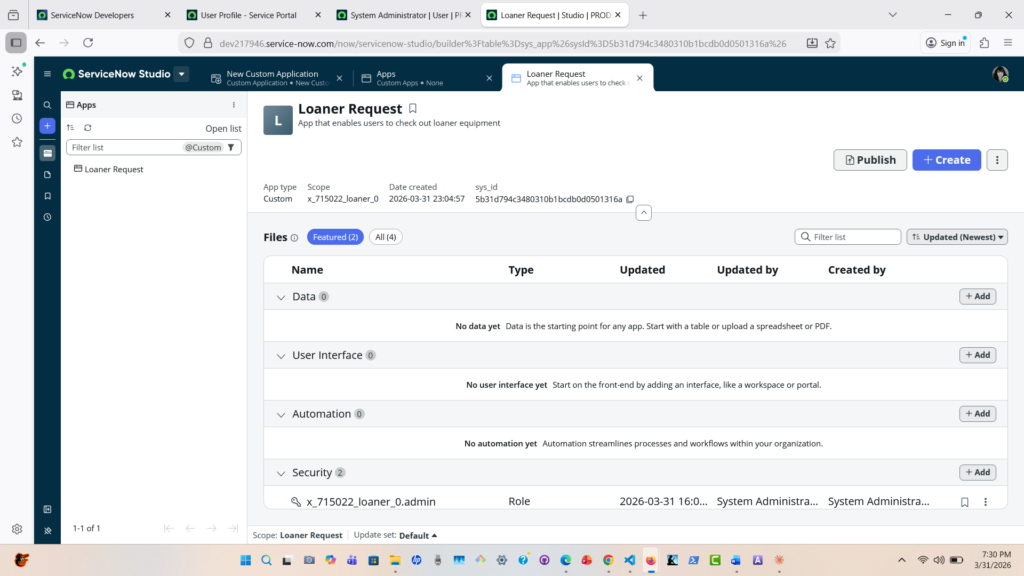Switch to the Apps studio tab
This screenshot has height=576, width=1024.
pos(420,78)
